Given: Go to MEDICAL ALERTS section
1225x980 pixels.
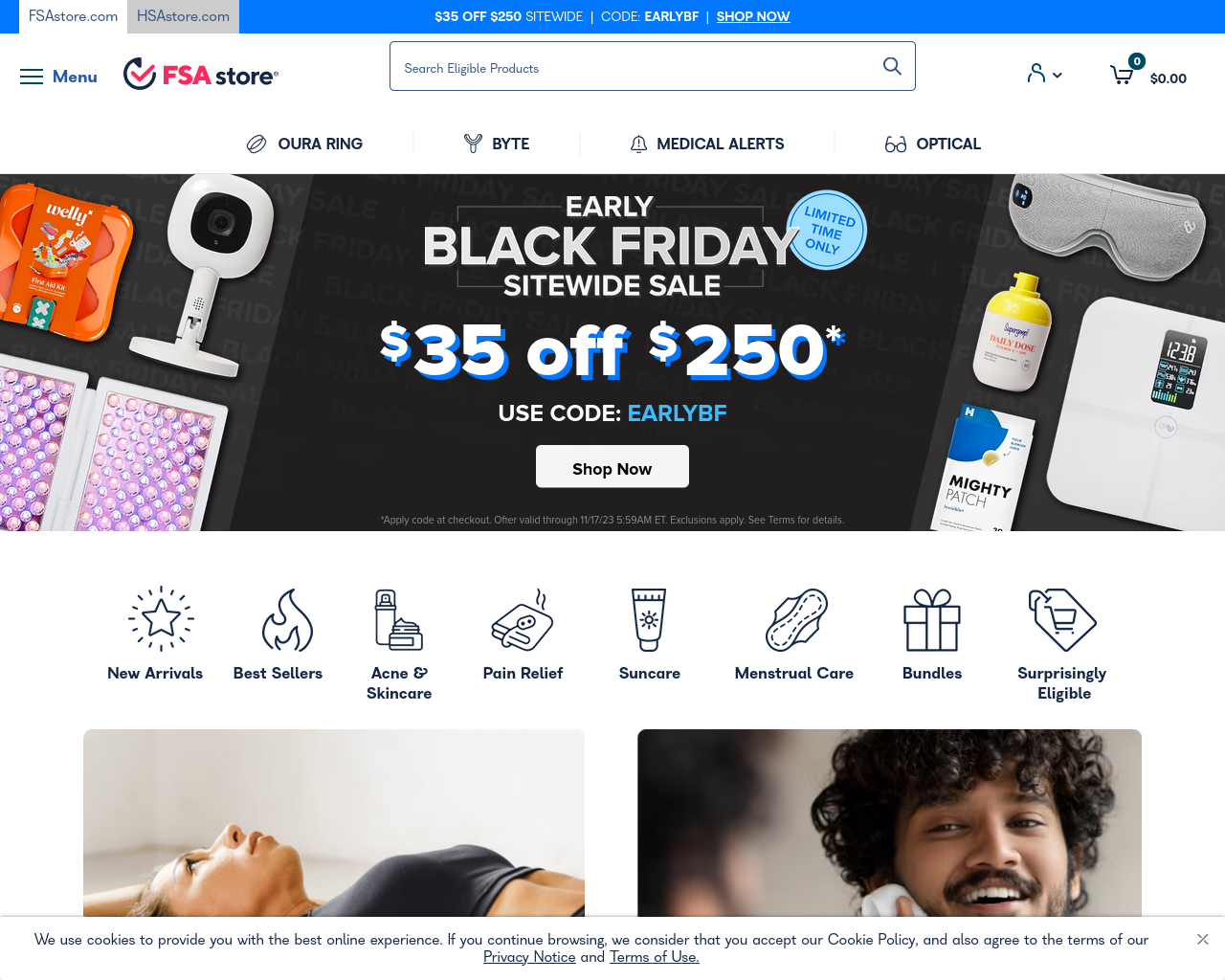Looking at the screenshot, I should 707,144.
